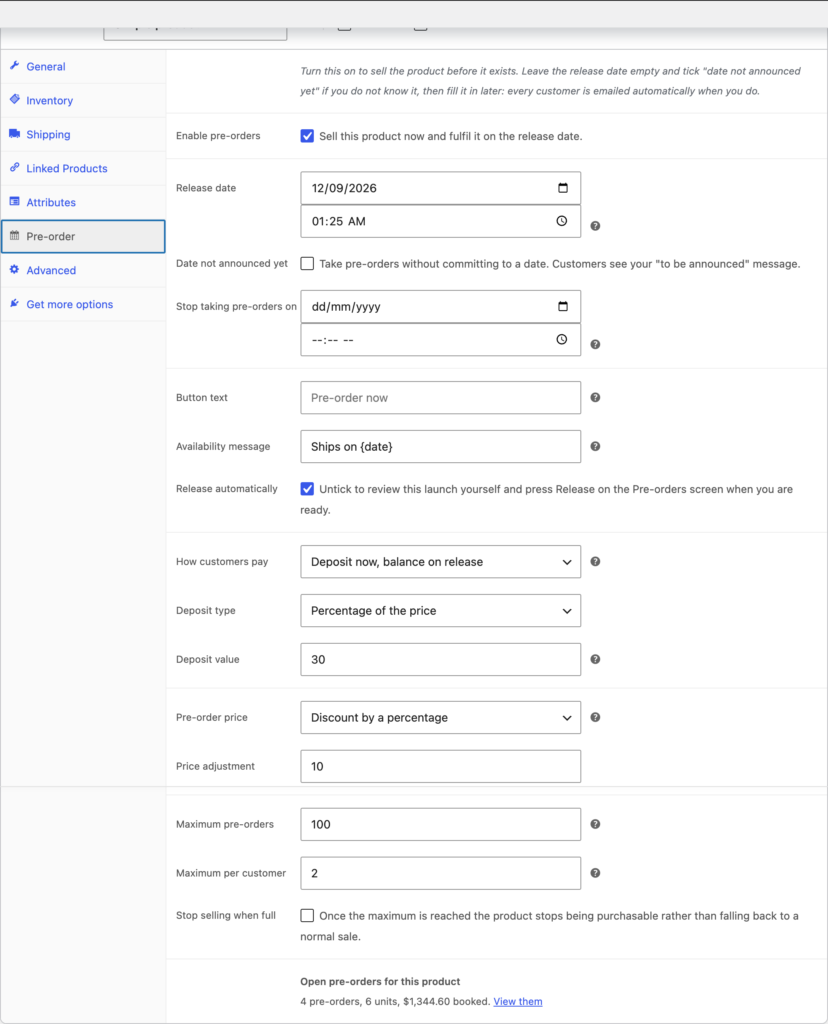Screen dimensions: 828x1024
Task: Tick the Date not announced yet checkbox
Action: (307, 264)
